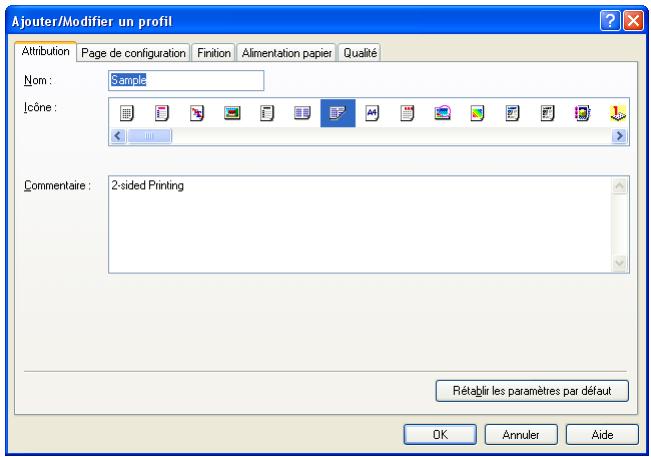Close the Ajouter/Modifier un profil dialog
The image size is (651, 457).
[633, 21]
